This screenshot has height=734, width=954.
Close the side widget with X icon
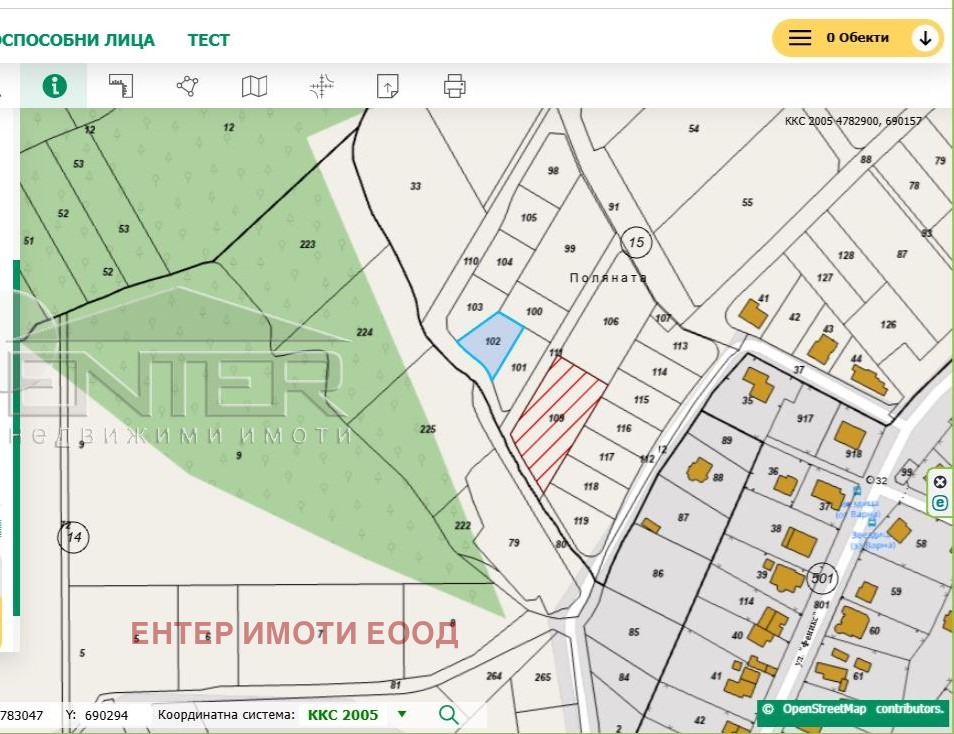click(940, 482)
